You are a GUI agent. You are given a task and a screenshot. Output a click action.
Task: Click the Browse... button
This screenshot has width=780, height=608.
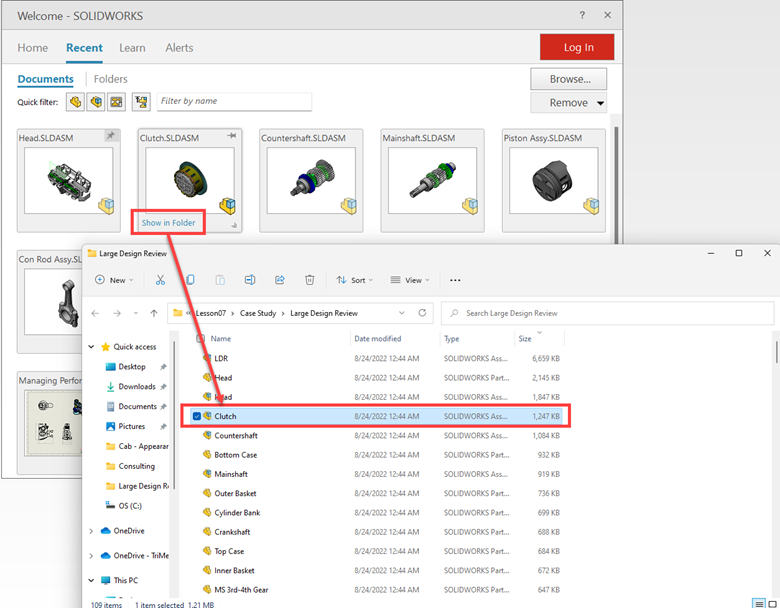point(569,79)
